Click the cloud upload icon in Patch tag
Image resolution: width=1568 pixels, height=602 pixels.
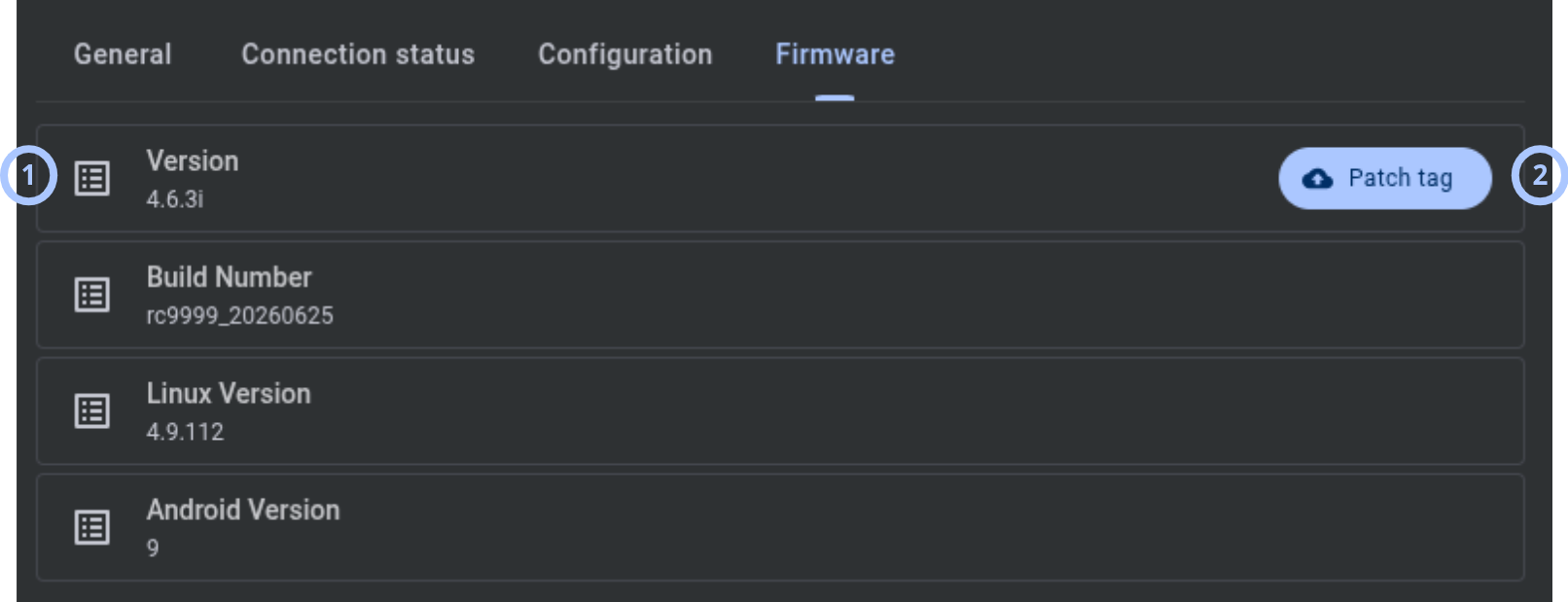click(x=1317, y=179)
